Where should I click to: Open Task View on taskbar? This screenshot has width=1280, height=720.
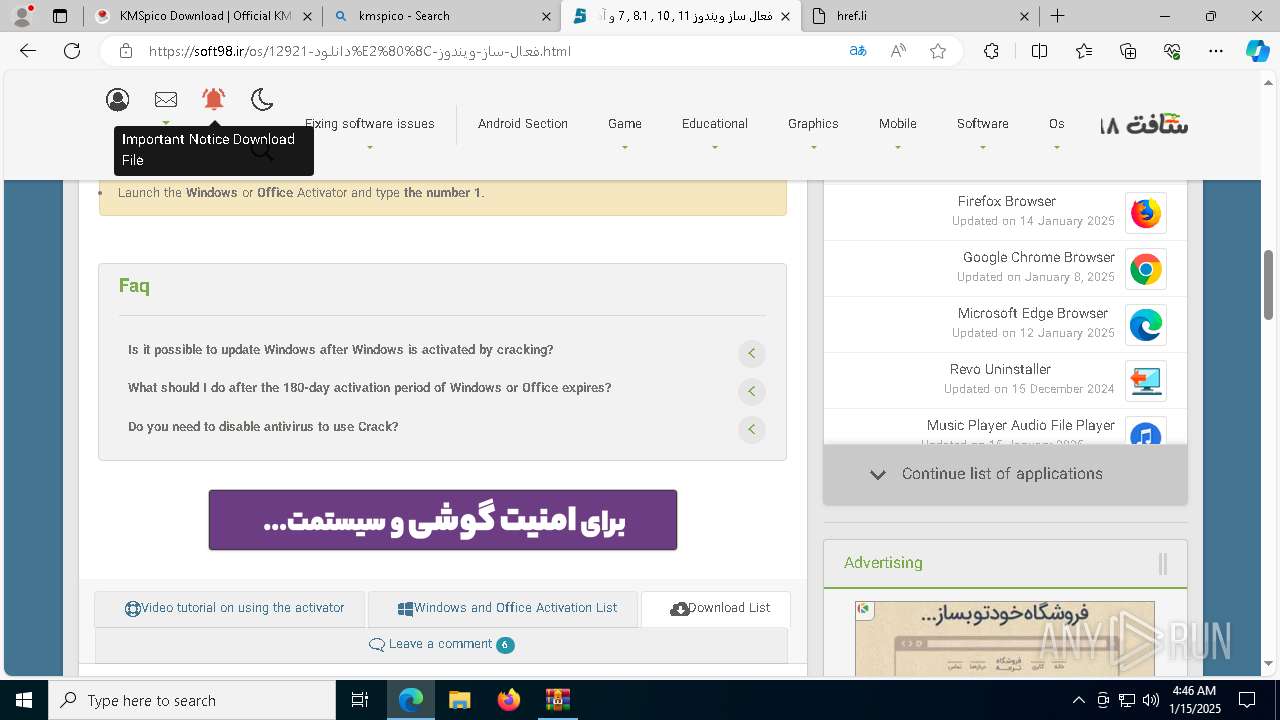(360, 700)
